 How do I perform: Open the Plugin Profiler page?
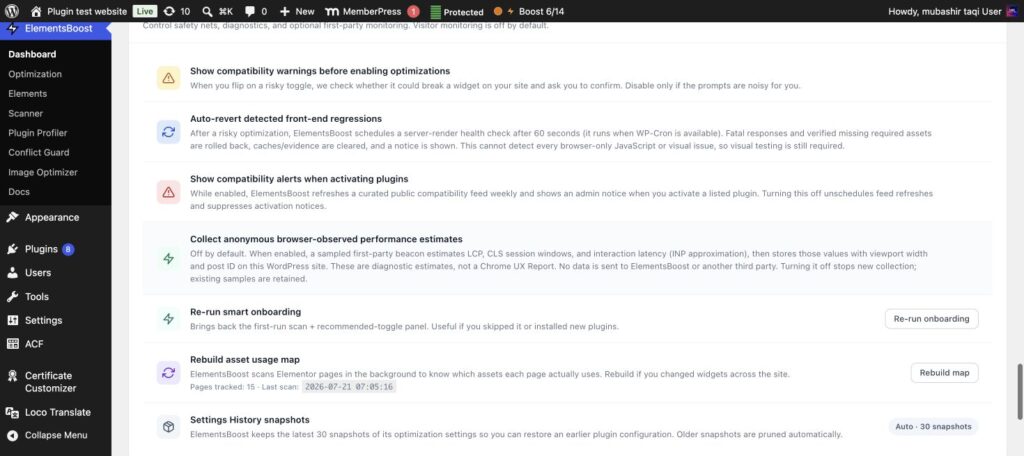click(x=38, y=133)
